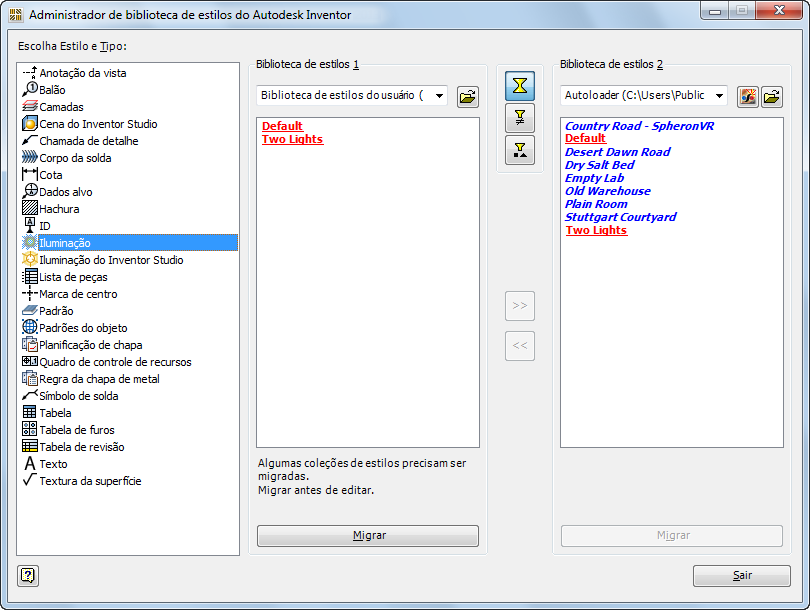Click the Lista de peças icon

tap(30, 276)
